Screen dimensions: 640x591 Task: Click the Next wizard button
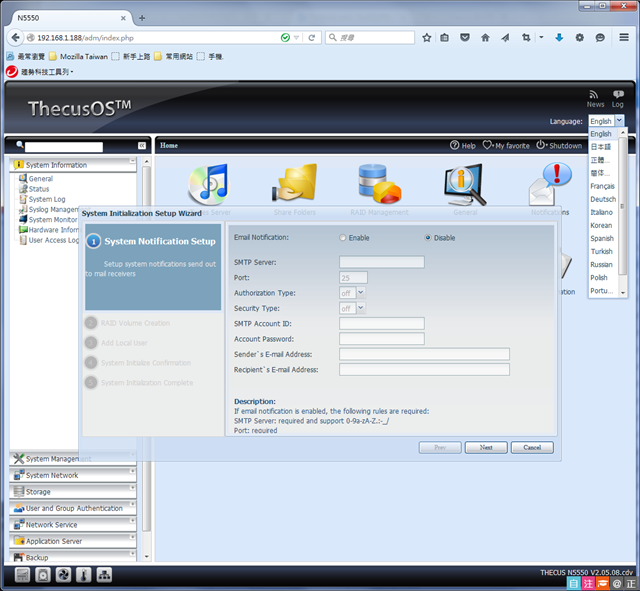coord(486,448)
